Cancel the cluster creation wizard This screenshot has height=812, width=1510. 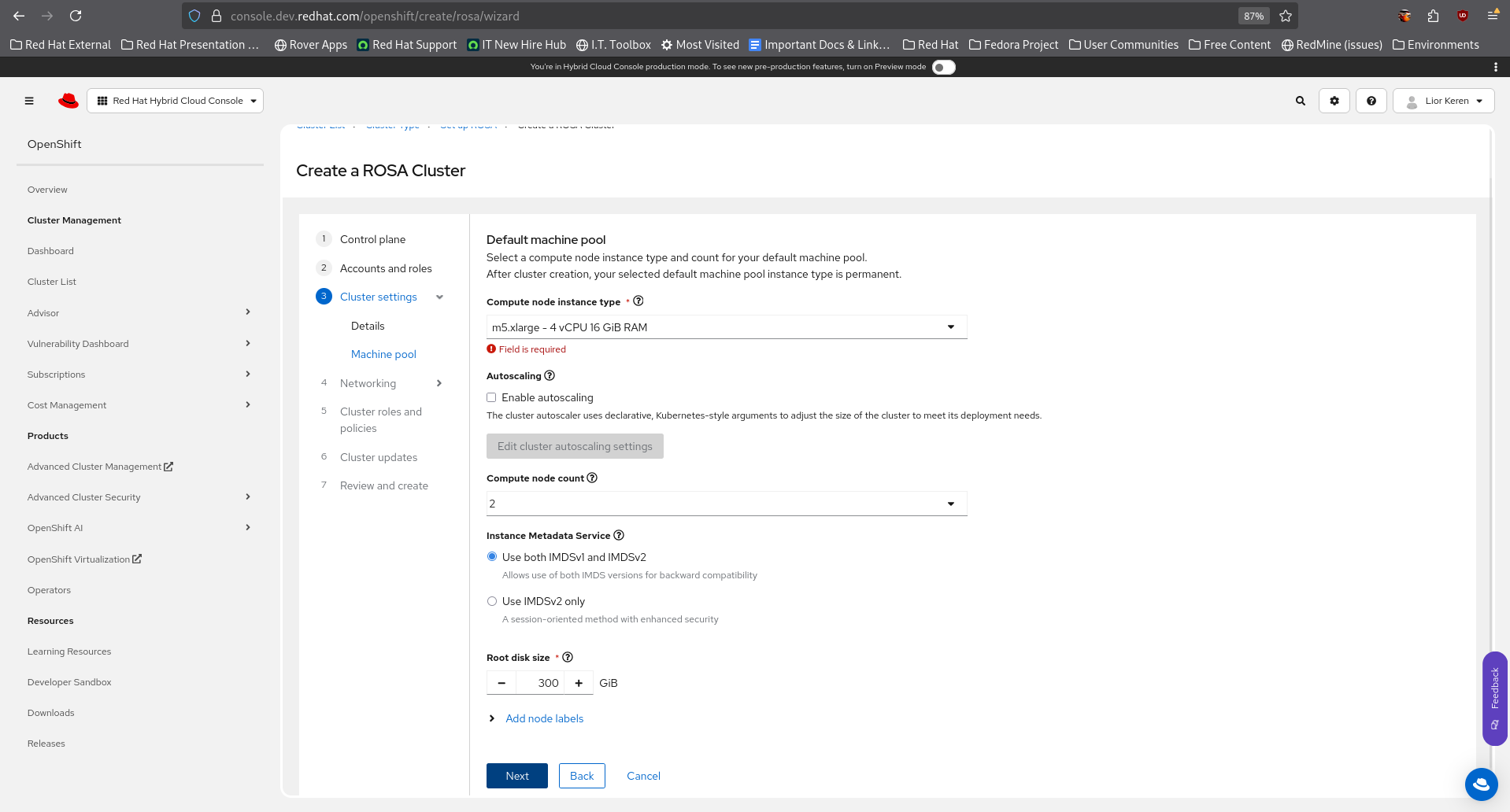coord(643,776)
